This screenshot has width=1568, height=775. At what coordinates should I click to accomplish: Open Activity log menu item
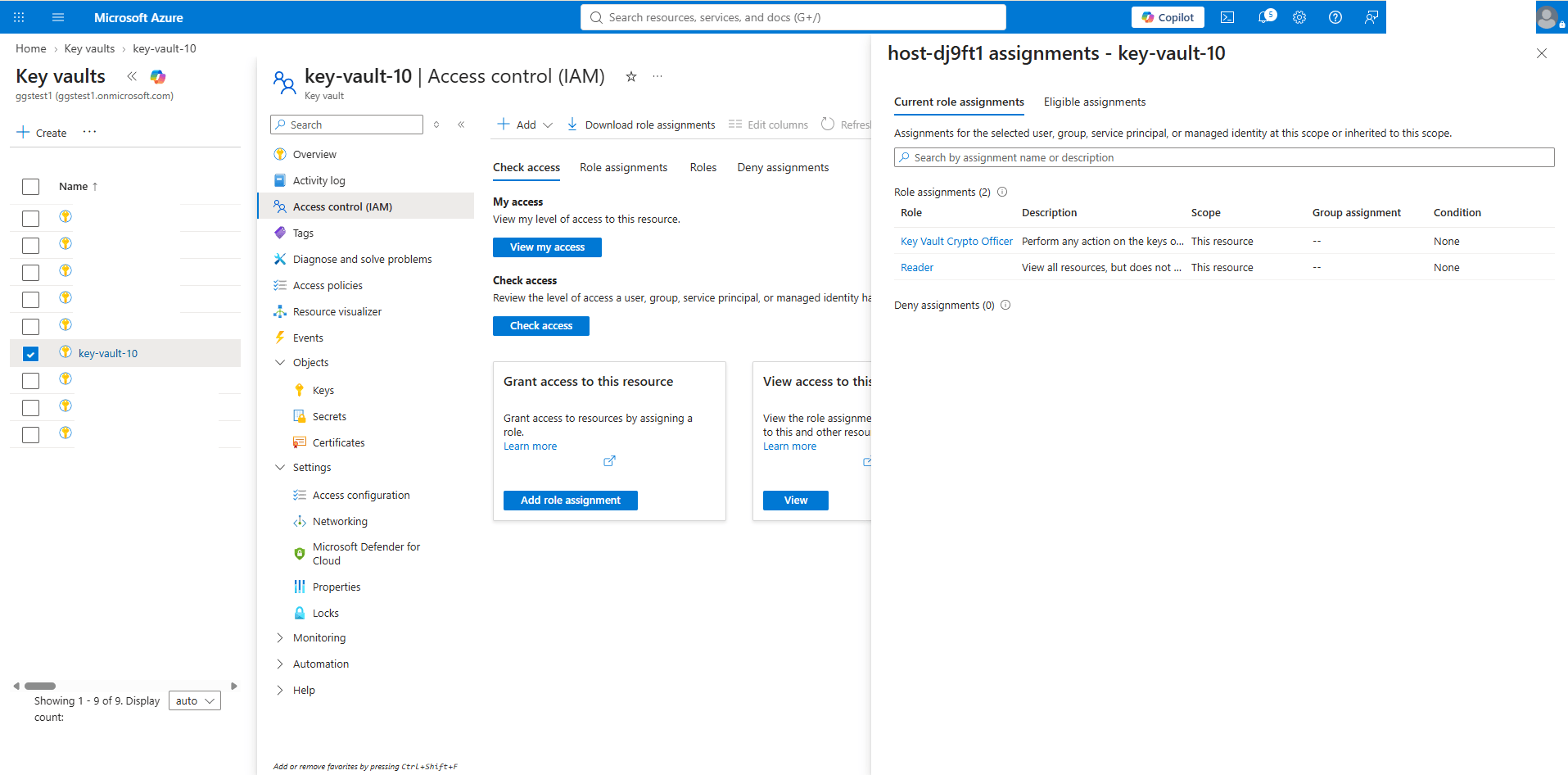[319, 180]
